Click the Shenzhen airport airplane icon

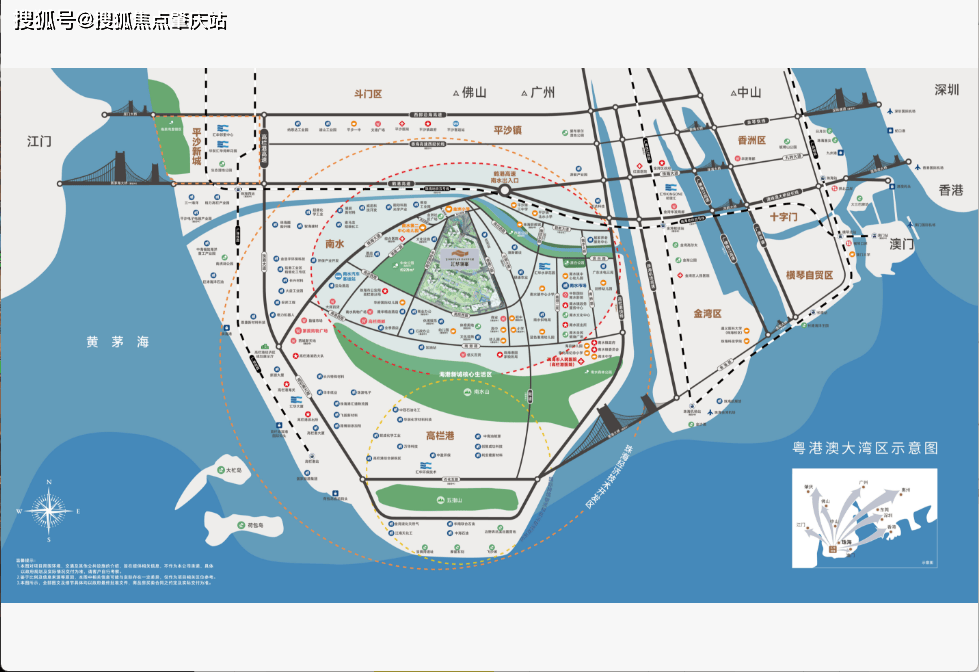(x=889, y=109)
